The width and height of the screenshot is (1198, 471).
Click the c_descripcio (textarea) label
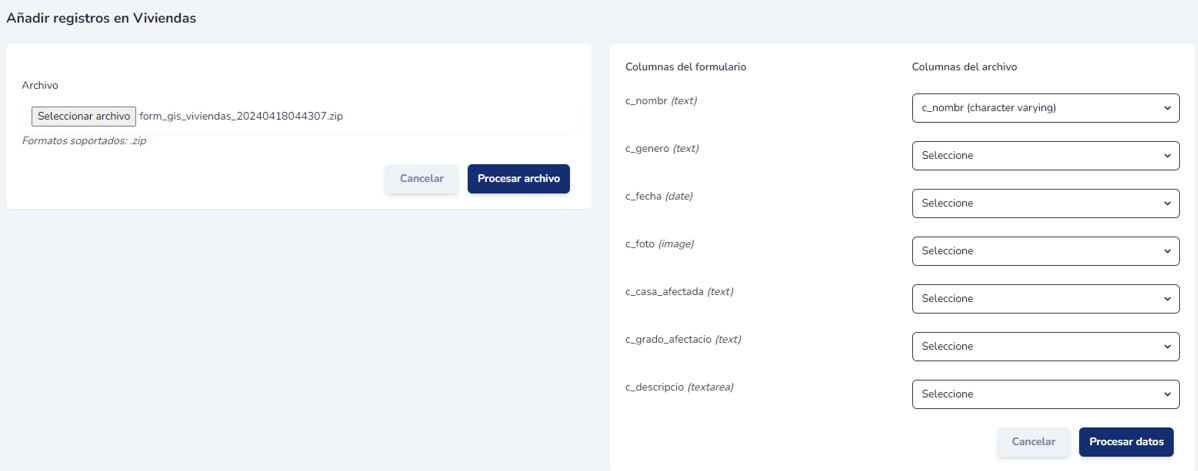(679, 387)
